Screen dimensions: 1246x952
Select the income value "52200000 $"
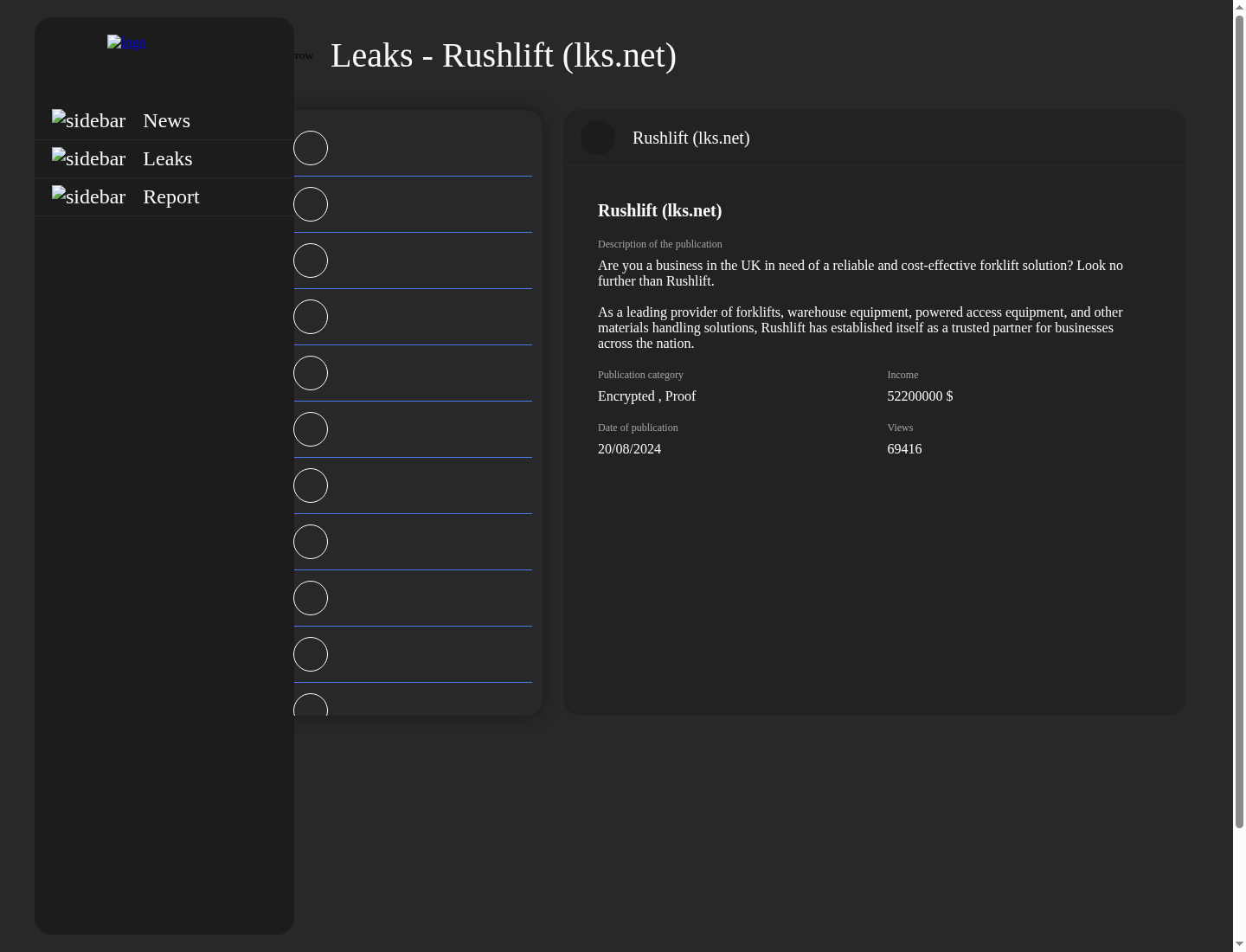(x=920, y=396)
